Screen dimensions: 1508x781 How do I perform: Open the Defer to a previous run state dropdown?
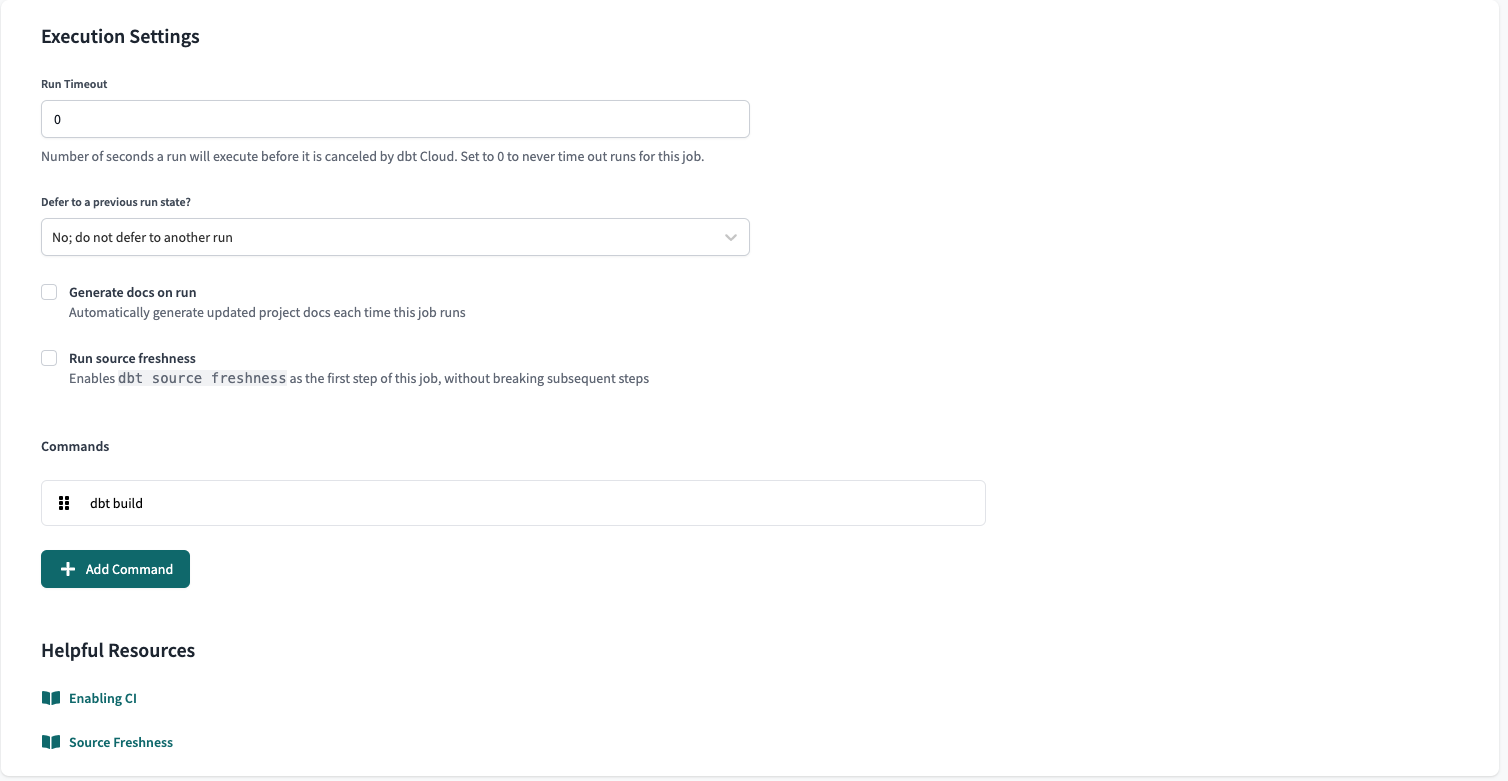pyautogui.click(x=395, y=237)
